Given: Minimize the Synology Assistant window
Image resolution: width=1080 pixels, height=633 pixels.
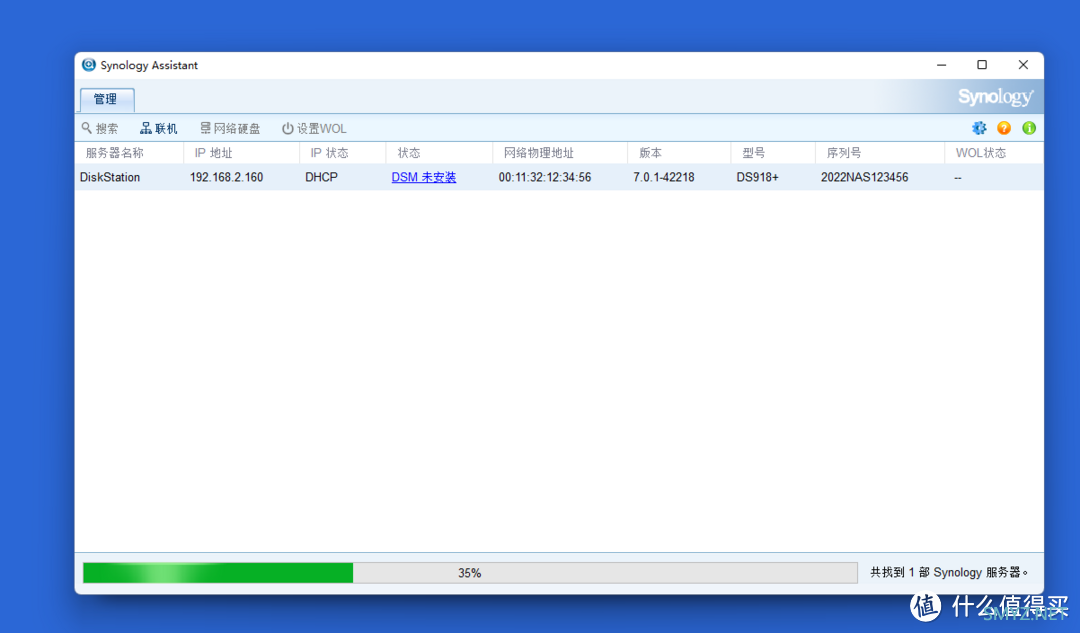Looking at the screenshot, I should click(942, 65).
